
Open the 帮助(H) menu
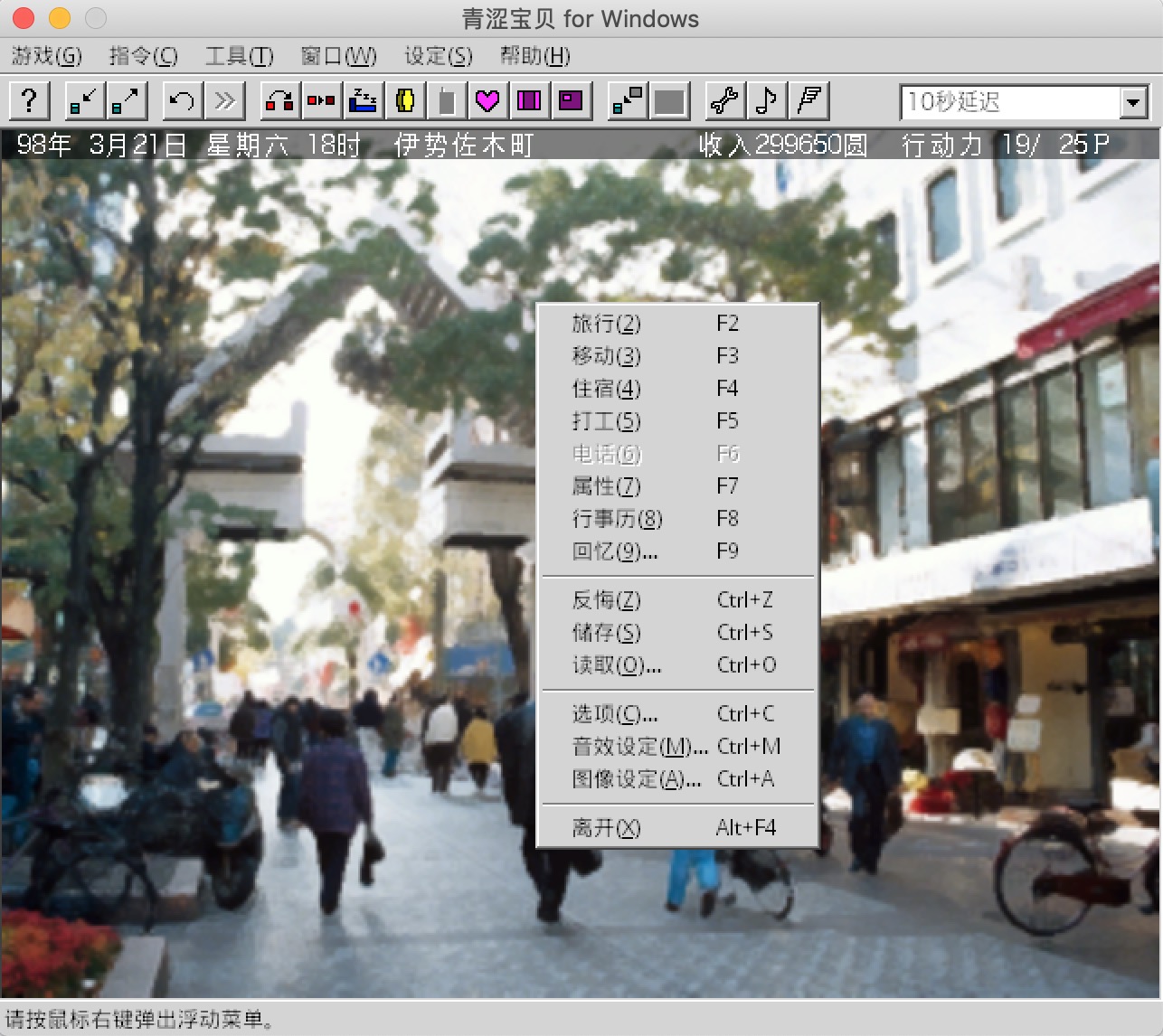(x=535, y=56)
